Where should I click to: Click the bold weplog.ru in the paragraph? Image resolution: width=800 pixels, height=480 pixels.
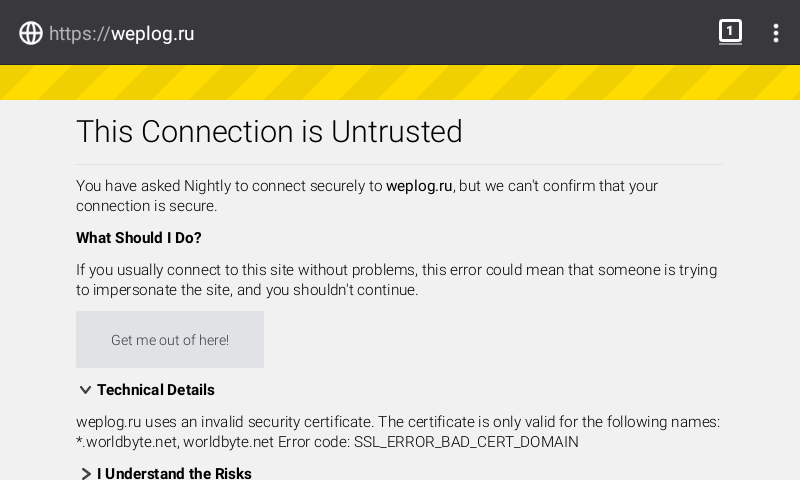coord(419,186)
